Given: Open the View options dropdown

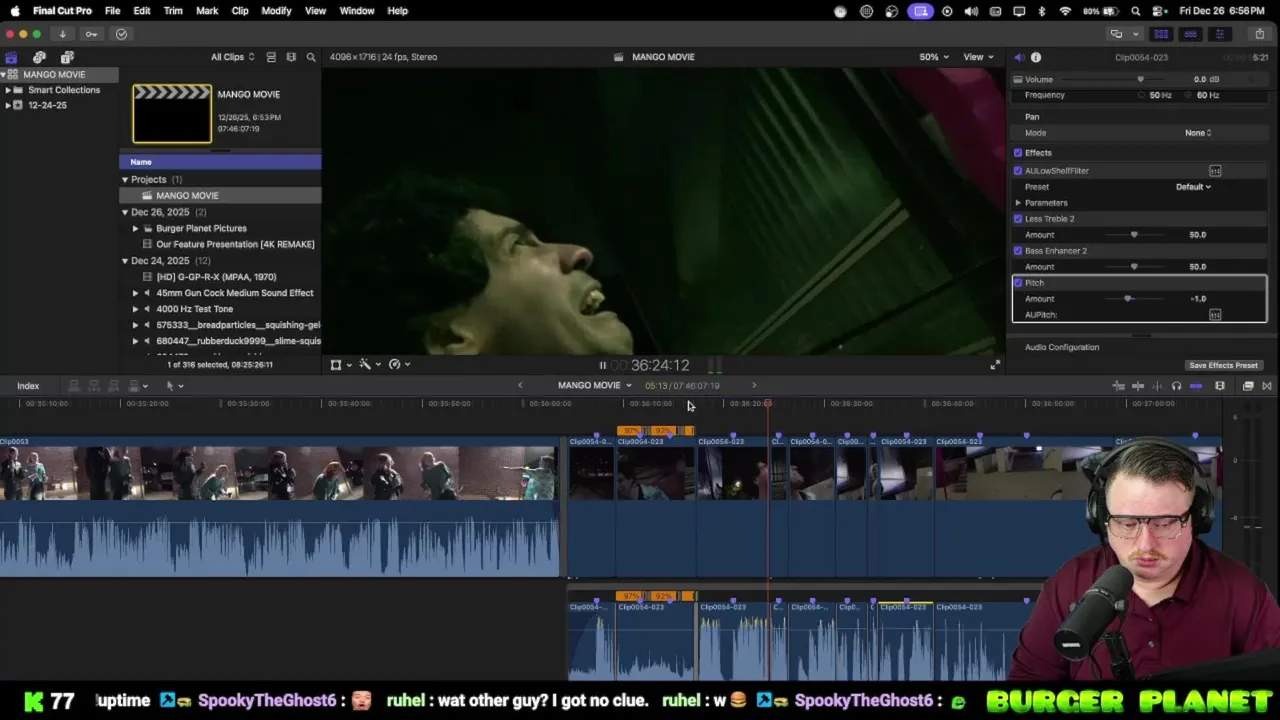Looking at the screenshot, I should (978, 57).
